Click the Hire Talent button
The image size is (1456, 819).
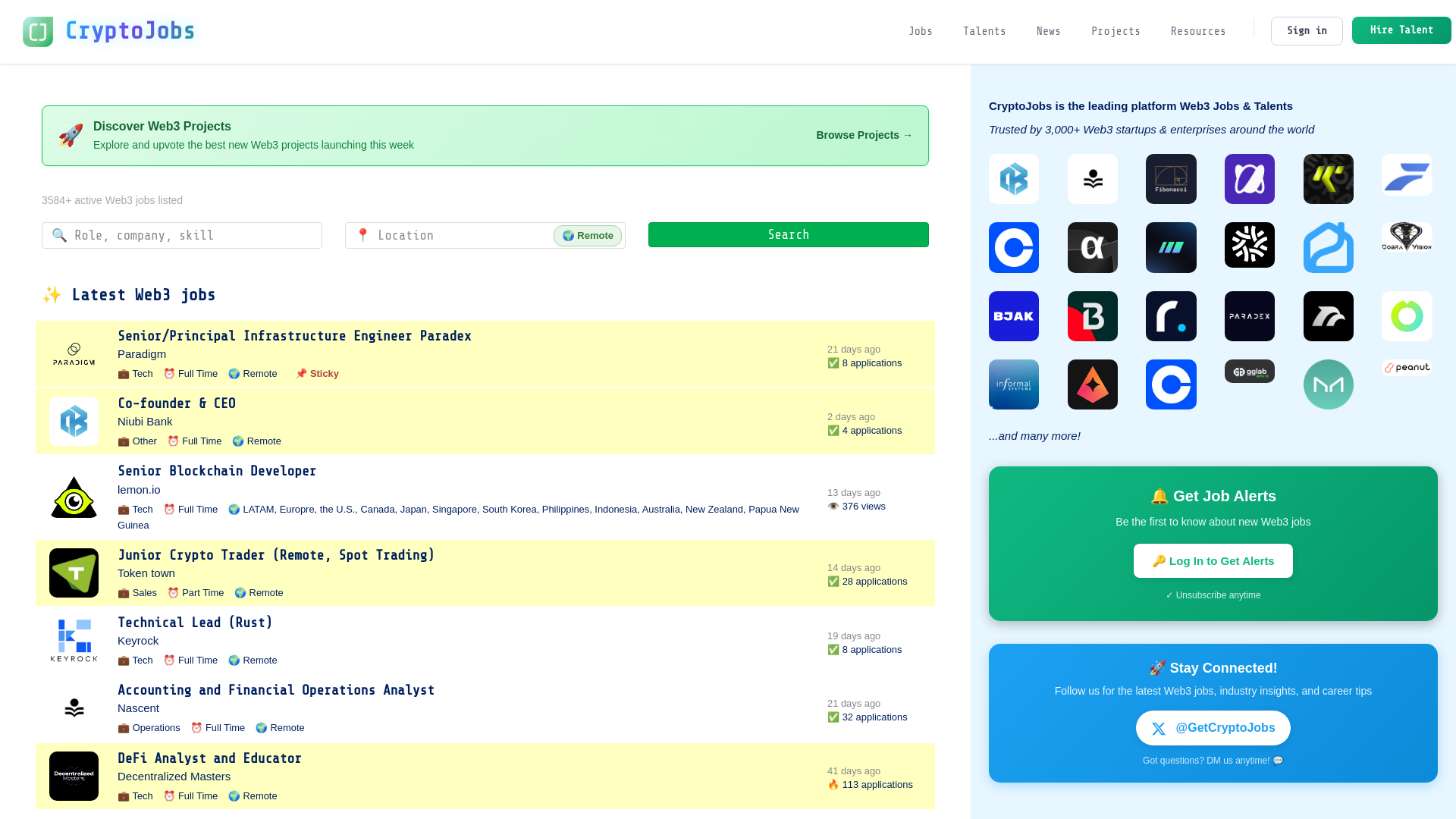(1401, 30)
